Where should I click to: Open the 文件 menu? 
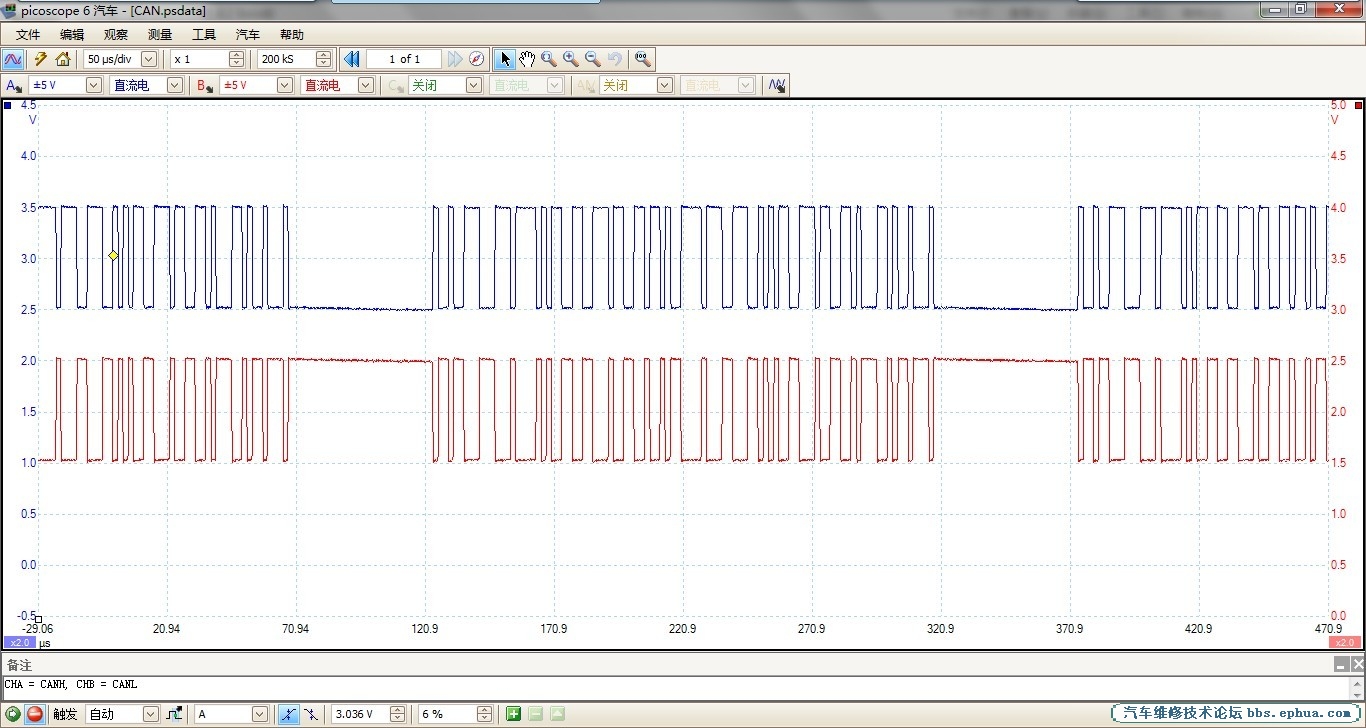[28, 34]
